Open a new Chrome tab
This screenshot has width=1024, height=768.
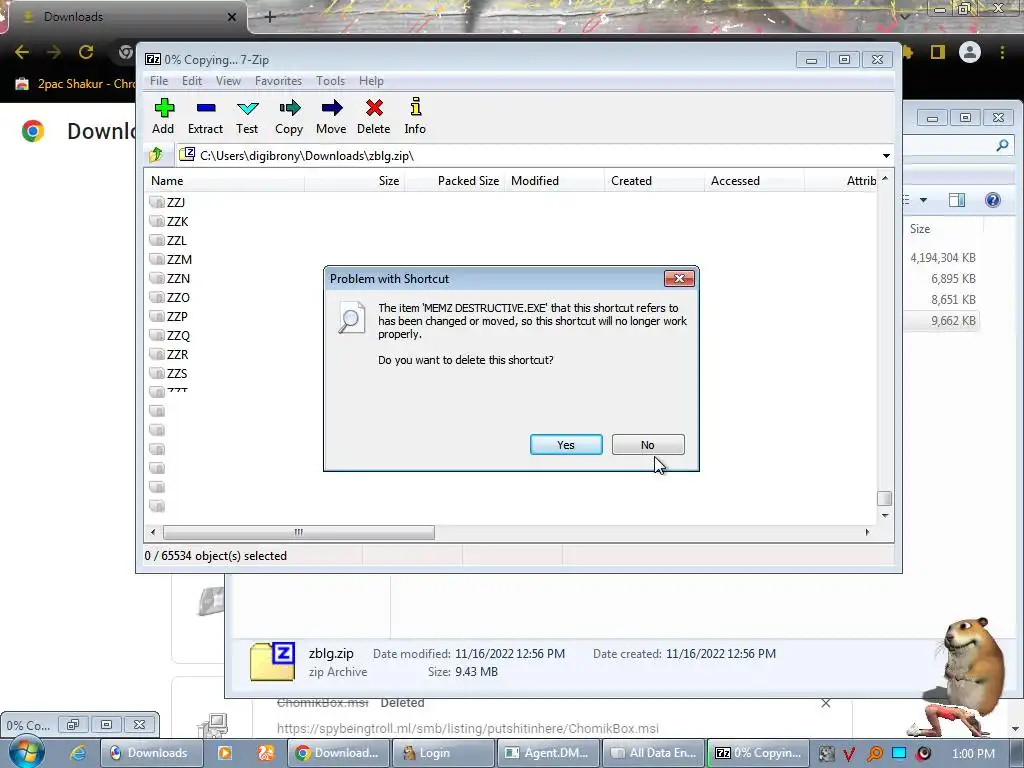[270, 17]
